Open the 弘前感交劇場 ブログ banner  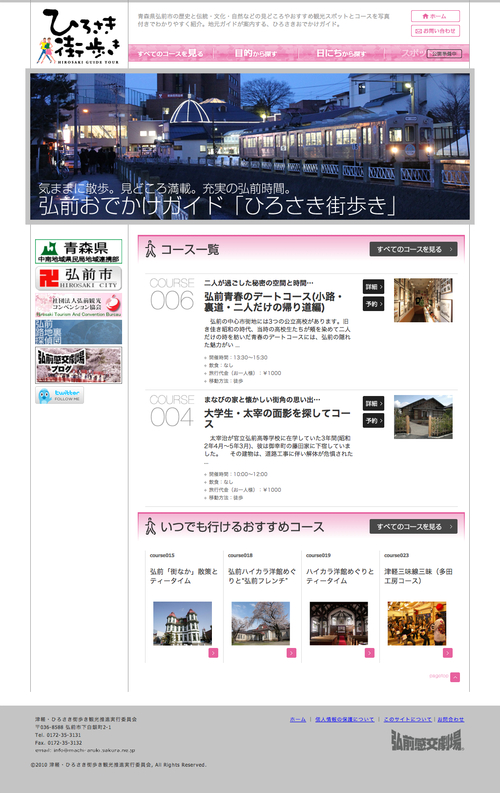(x=78, y=365)
